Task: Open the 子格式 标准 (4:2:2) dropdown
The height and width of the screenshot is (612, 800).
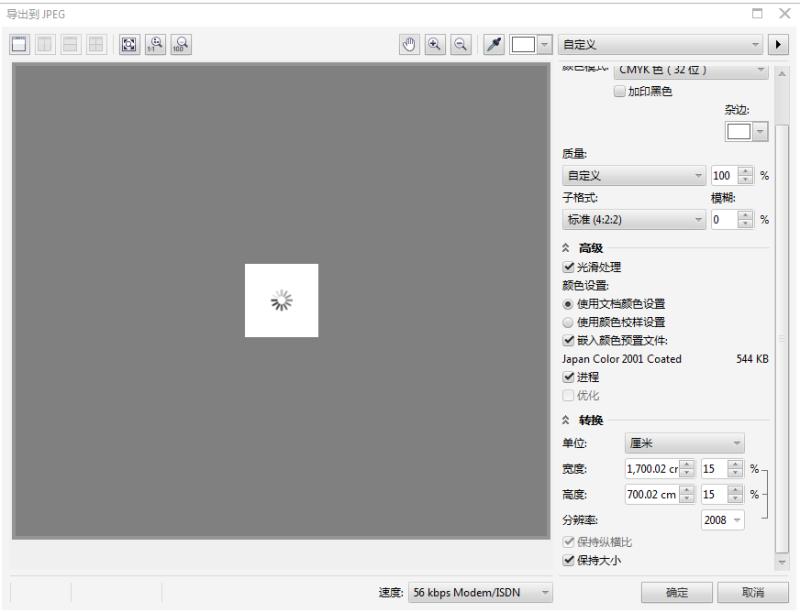Action: [634, 220]
